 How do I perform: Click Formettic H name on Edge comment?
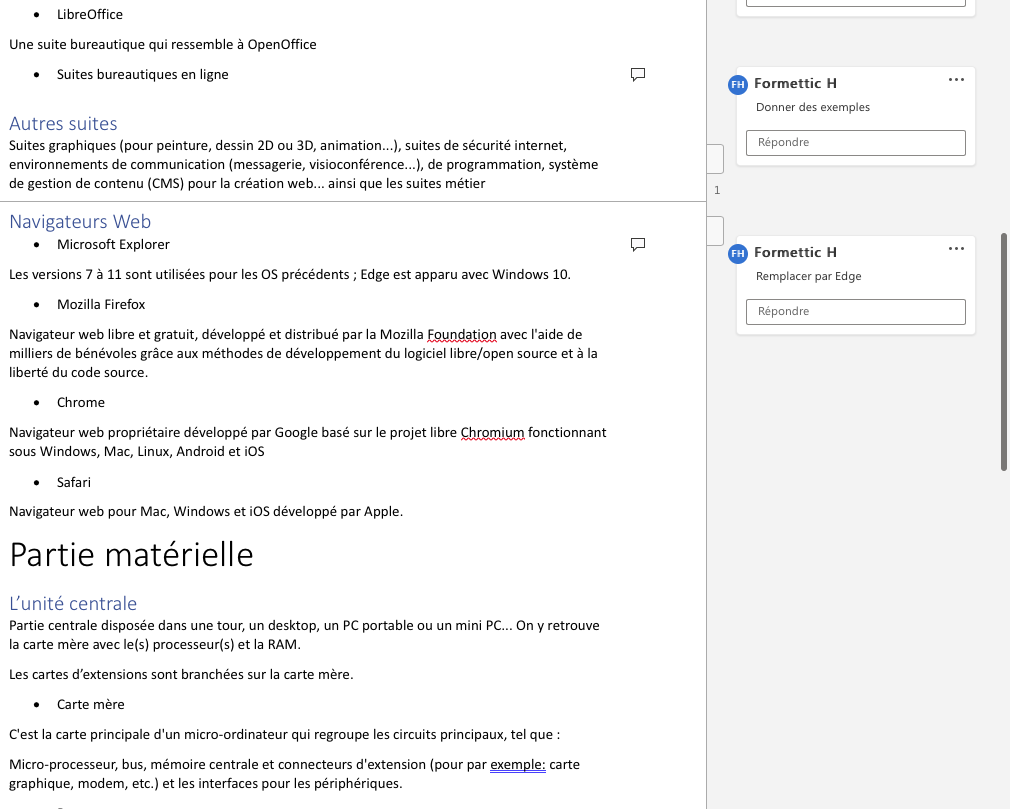tap(795, 252)
